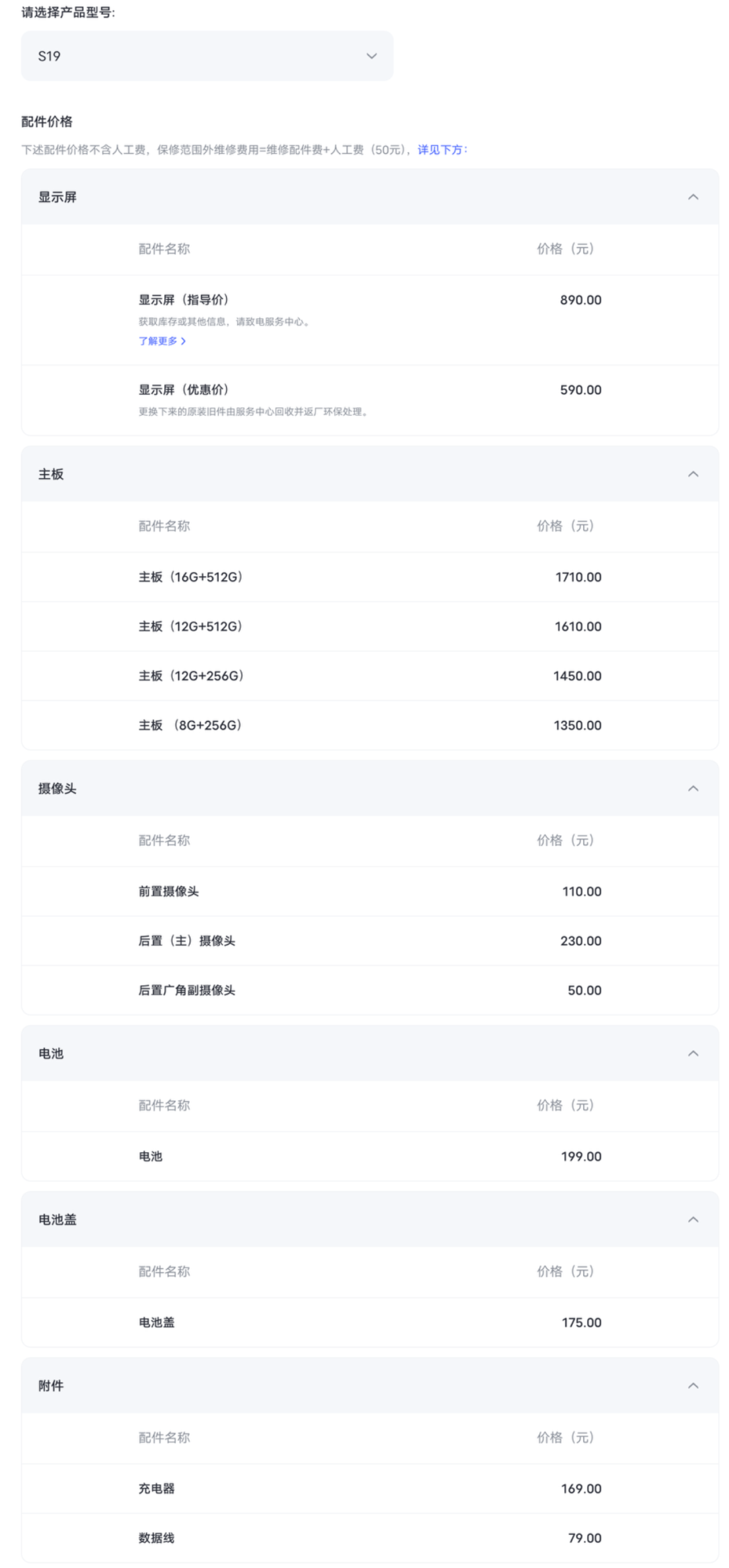Viewport: 729px width, 1568px height.
Task: Click the 数据线 accessory row
Action: (370, 1538)
